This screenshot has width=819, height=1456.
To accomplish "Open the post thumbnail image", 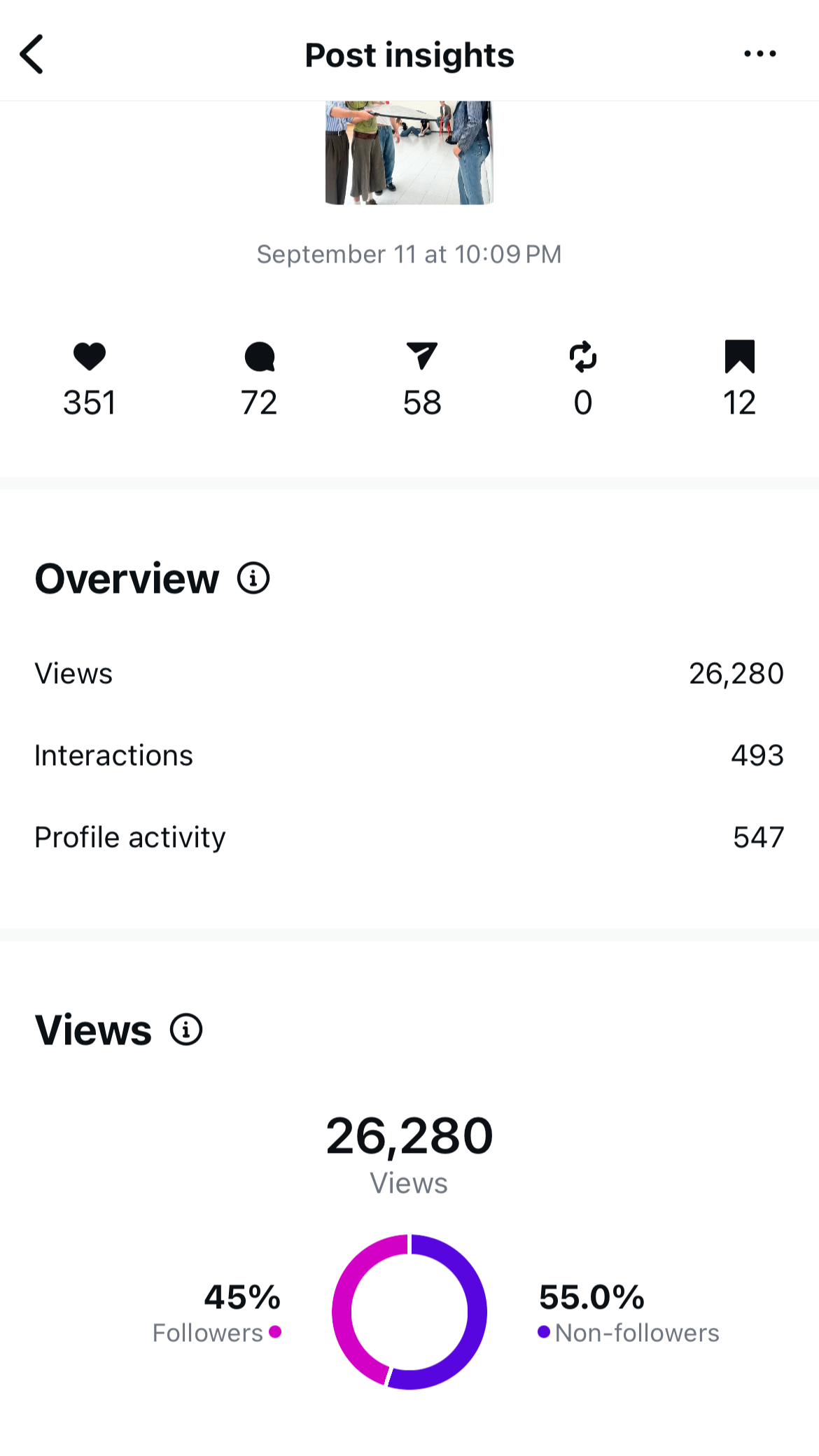I will coord(409,153).
